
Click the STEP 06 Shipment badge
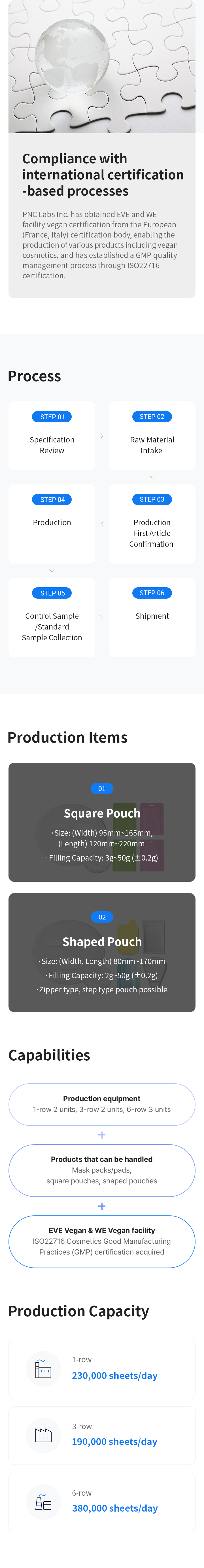152,593
